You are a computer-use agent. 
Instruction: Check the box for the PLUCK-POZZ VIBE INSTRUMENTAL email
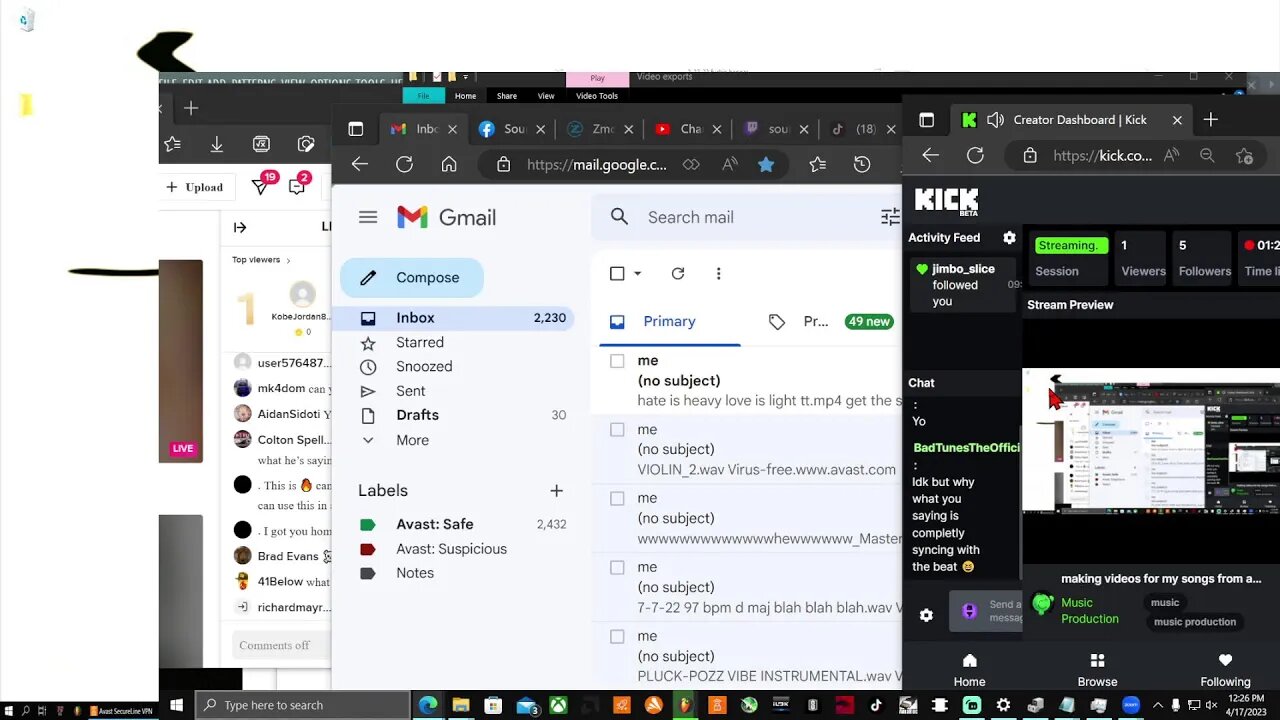[x=617, y=637]
